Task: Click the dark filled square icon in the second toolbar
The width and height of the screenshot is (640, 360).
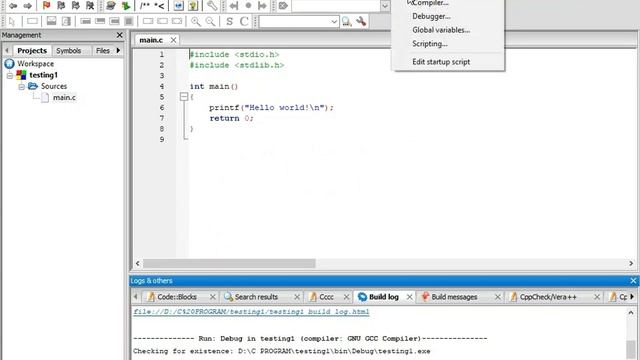Action: point(129,21)
